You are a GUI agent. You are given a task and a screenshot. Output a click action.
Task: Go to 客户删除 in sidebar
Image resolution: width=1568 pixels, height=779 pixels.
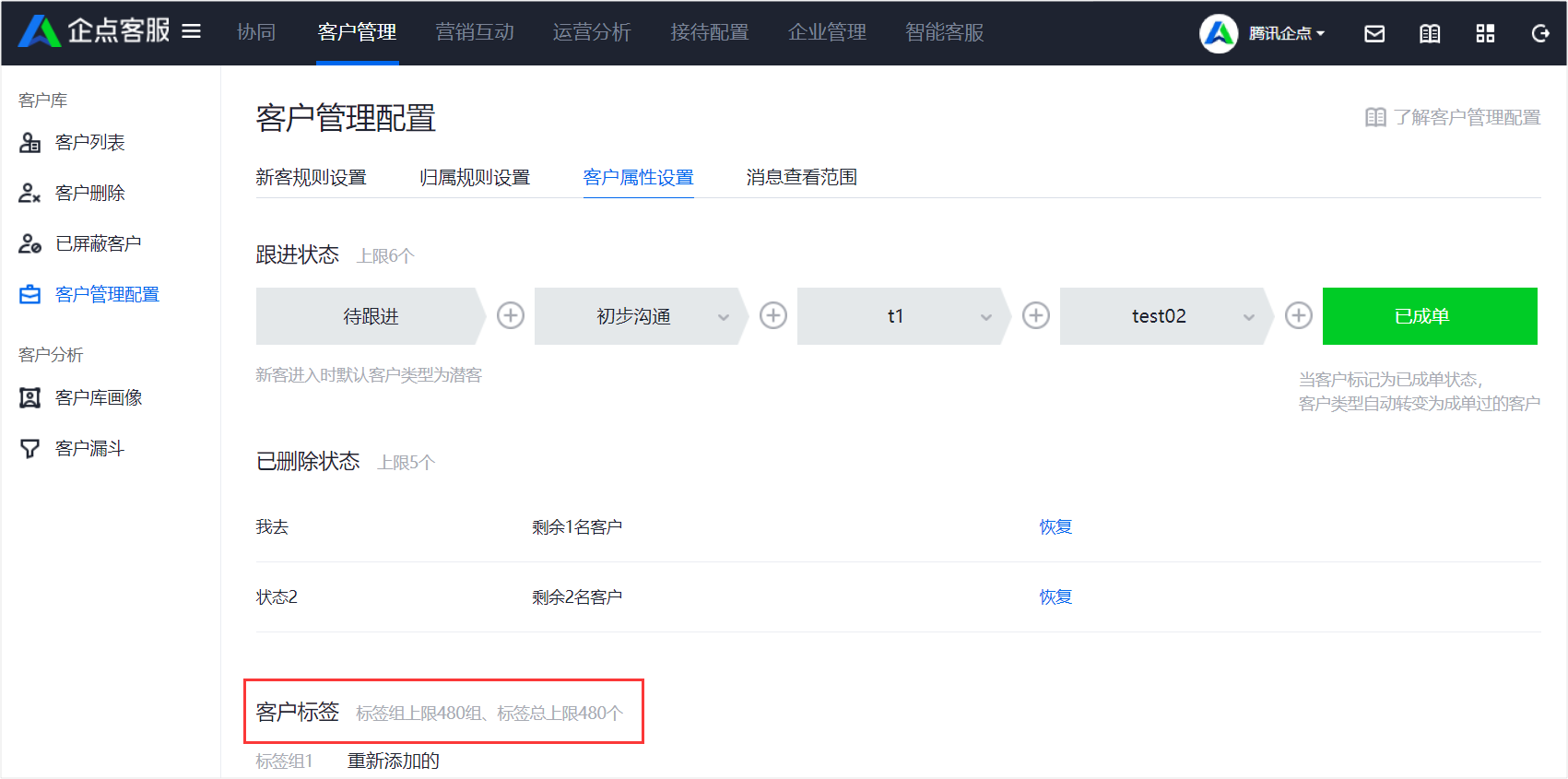(x=89, y=193)
